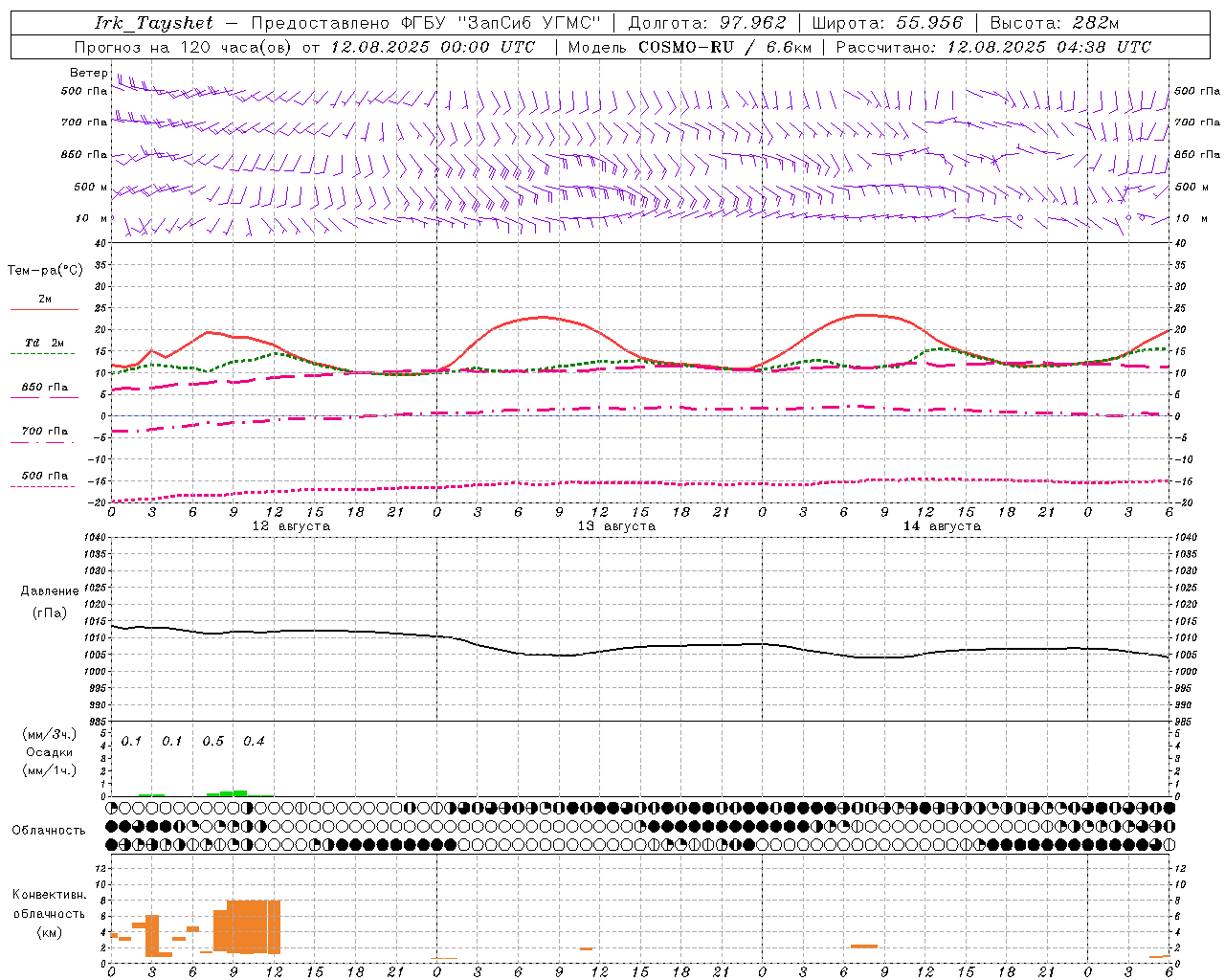Click the "Ветер" wind panel label

click(88, 73)
